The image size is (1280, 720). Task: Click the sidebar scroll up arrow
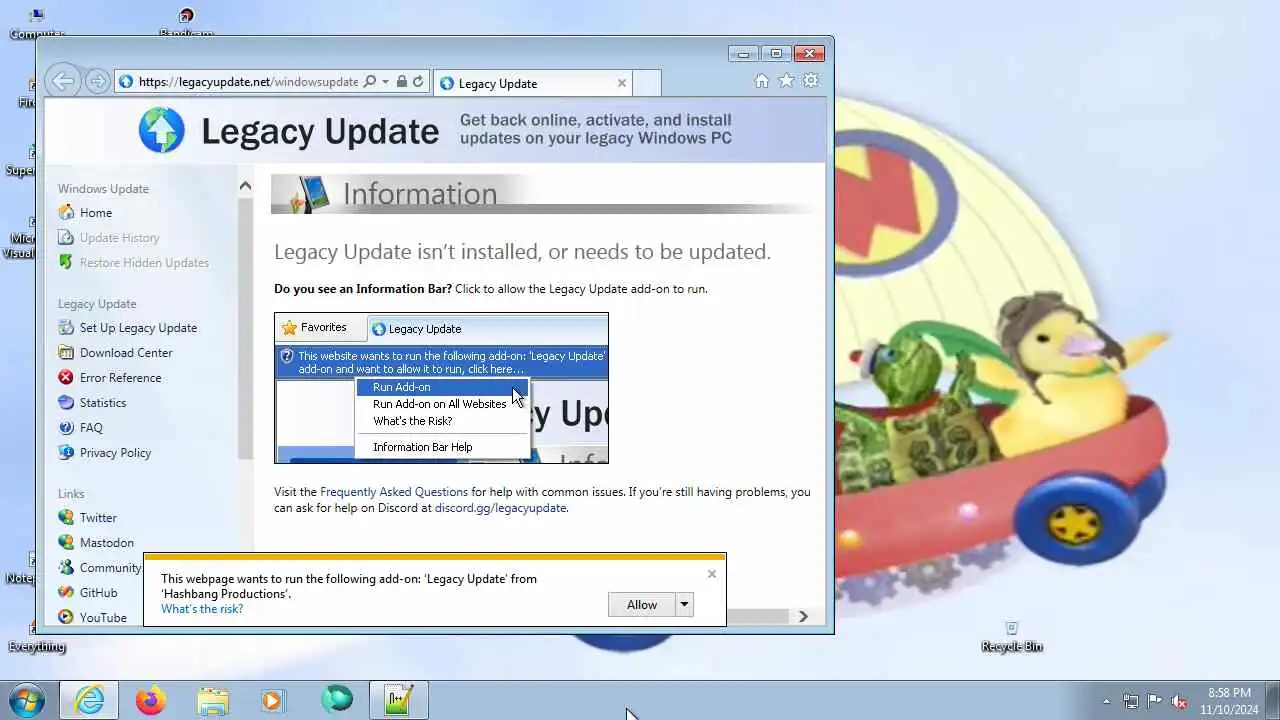pyautogui.click(x=245, y=186)
